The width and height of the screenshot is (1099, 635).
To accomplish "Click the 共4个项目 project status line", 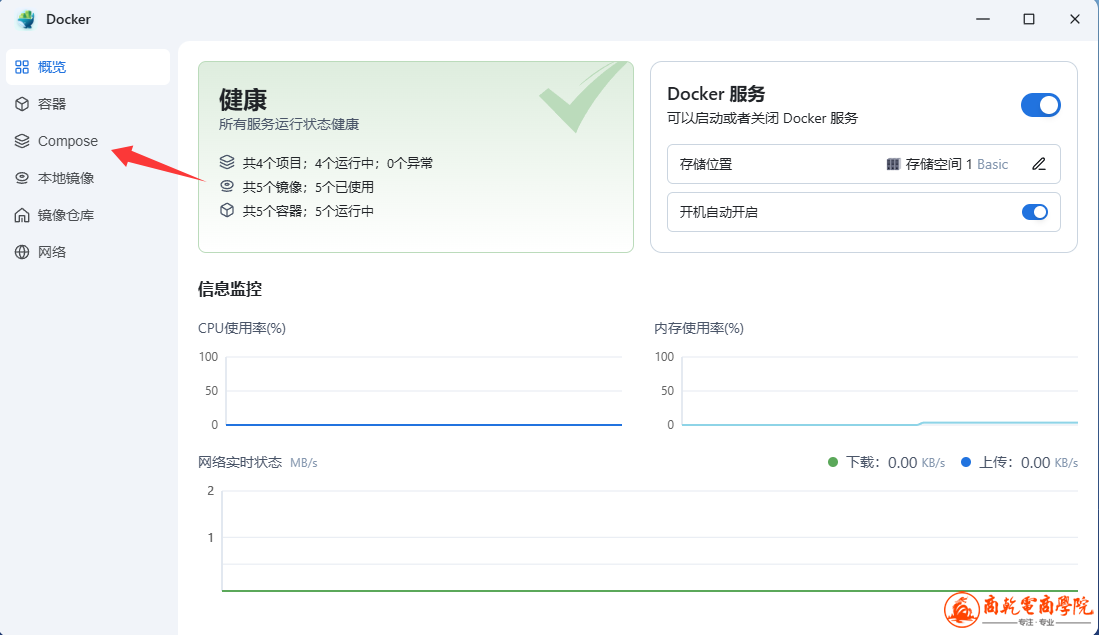I will (337, 162).
